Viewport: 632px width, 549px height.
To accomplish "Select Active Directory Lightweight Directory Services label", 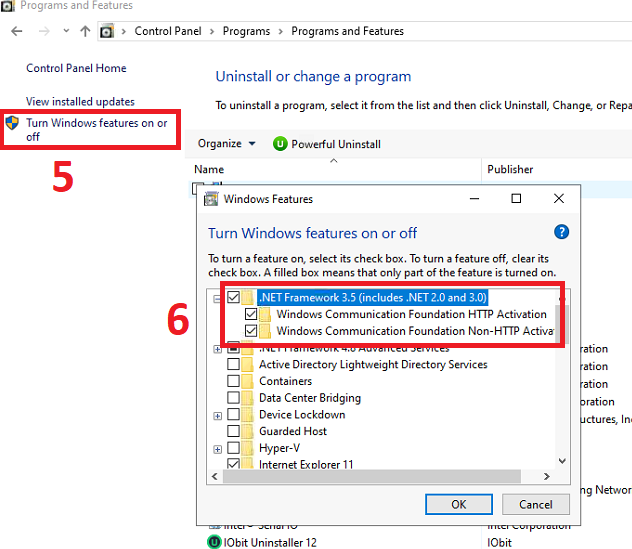I will (x=373, y=364).
